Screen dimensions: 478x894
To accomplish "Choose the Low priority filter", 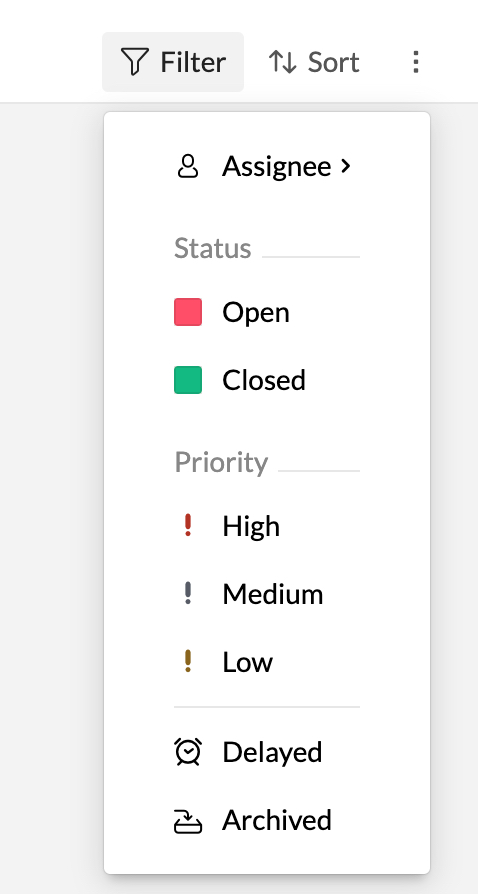I will click(x=266, y=661).
